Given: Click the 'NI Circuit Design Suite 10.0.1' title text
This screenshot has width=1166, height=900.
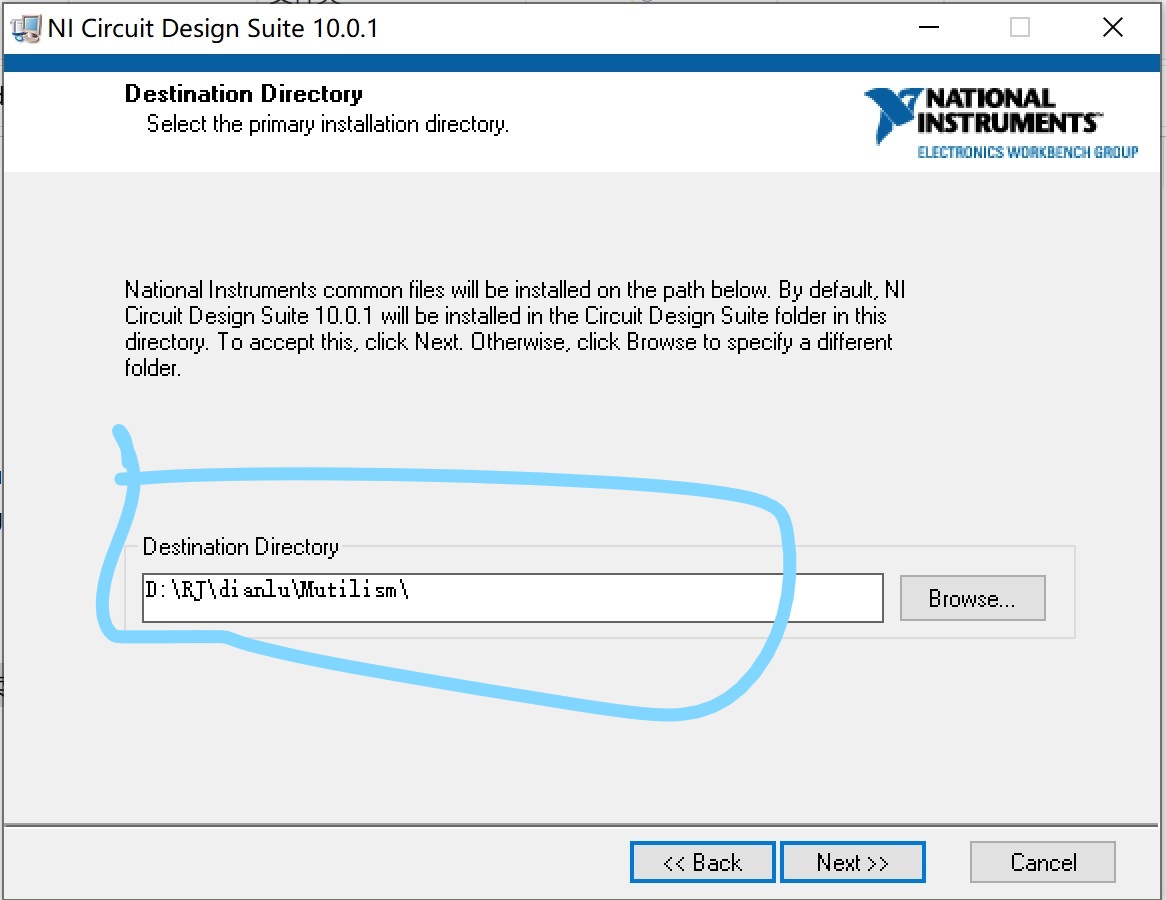Looking at the screenshot, I should point(213,28).
